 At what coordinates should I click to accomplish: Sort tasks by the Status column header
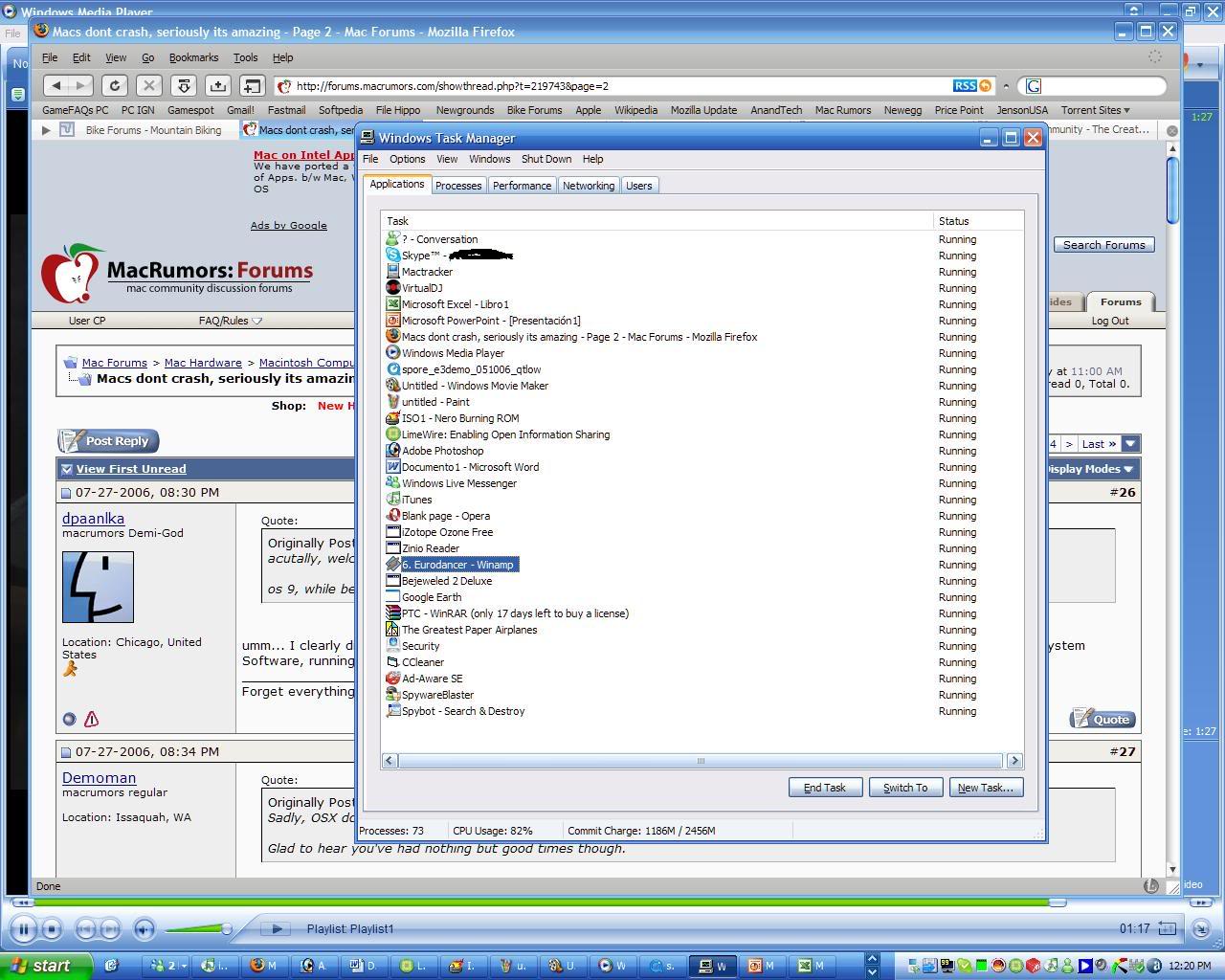[978, 221]
